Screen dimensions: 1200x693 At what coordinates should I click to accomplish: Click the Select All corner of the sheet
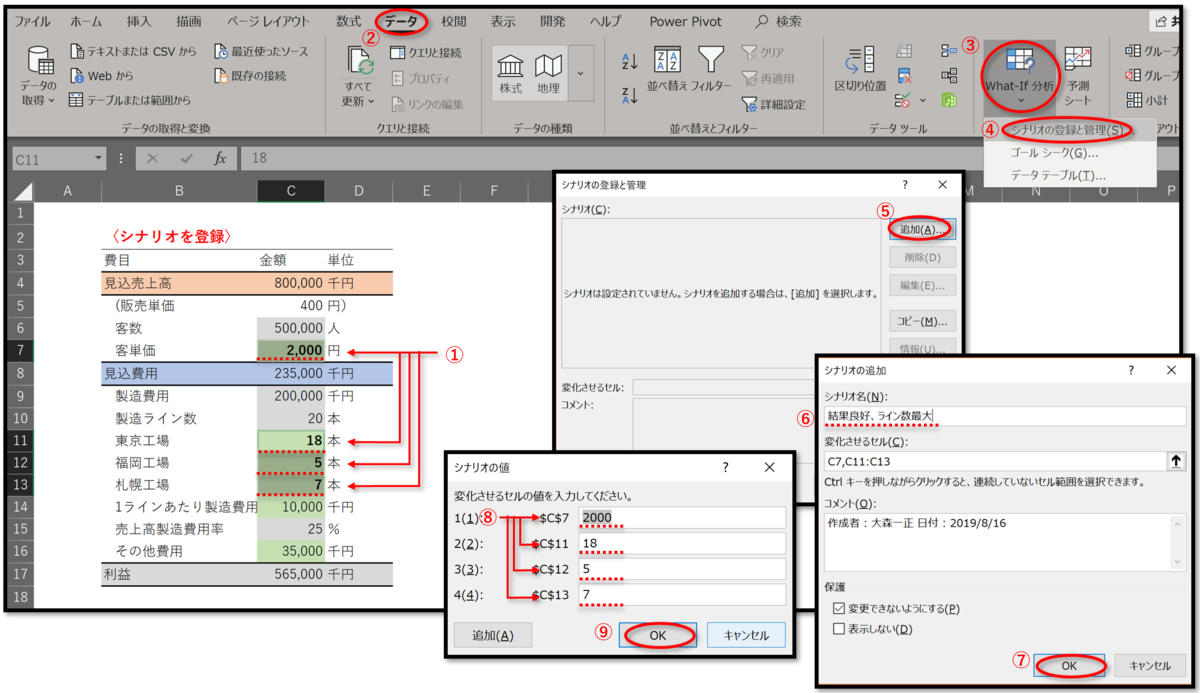22,191
